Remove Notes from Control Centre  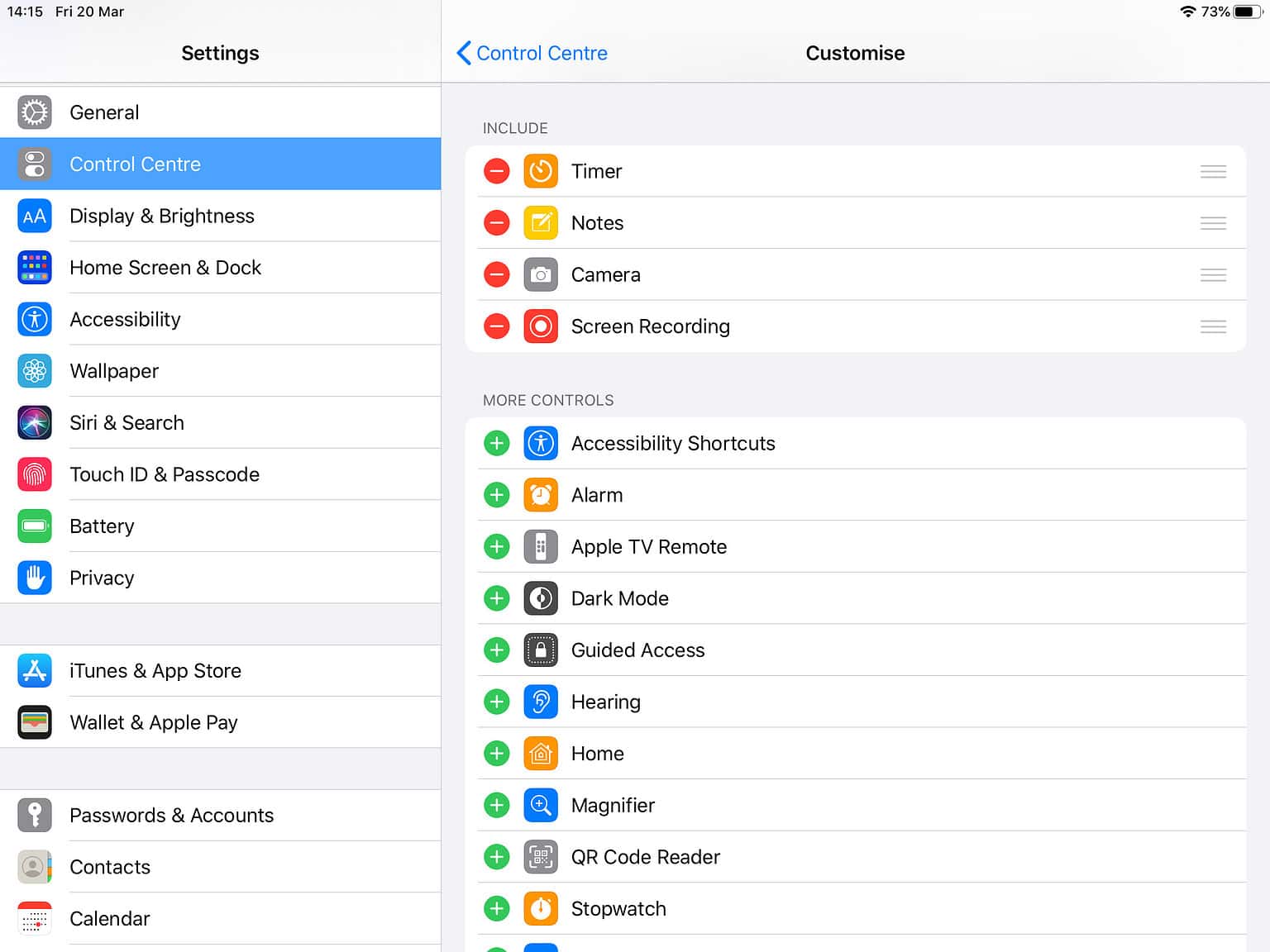(496, 222)
